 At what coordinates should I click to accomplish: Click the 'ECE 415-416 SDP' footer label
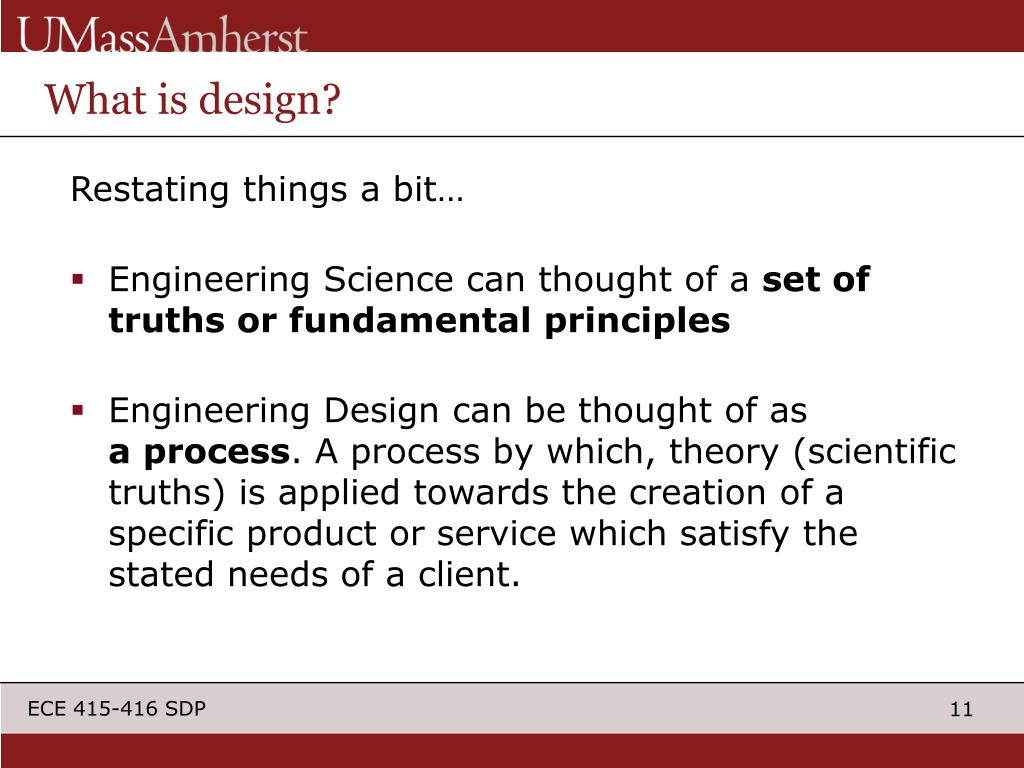(117, 709)
